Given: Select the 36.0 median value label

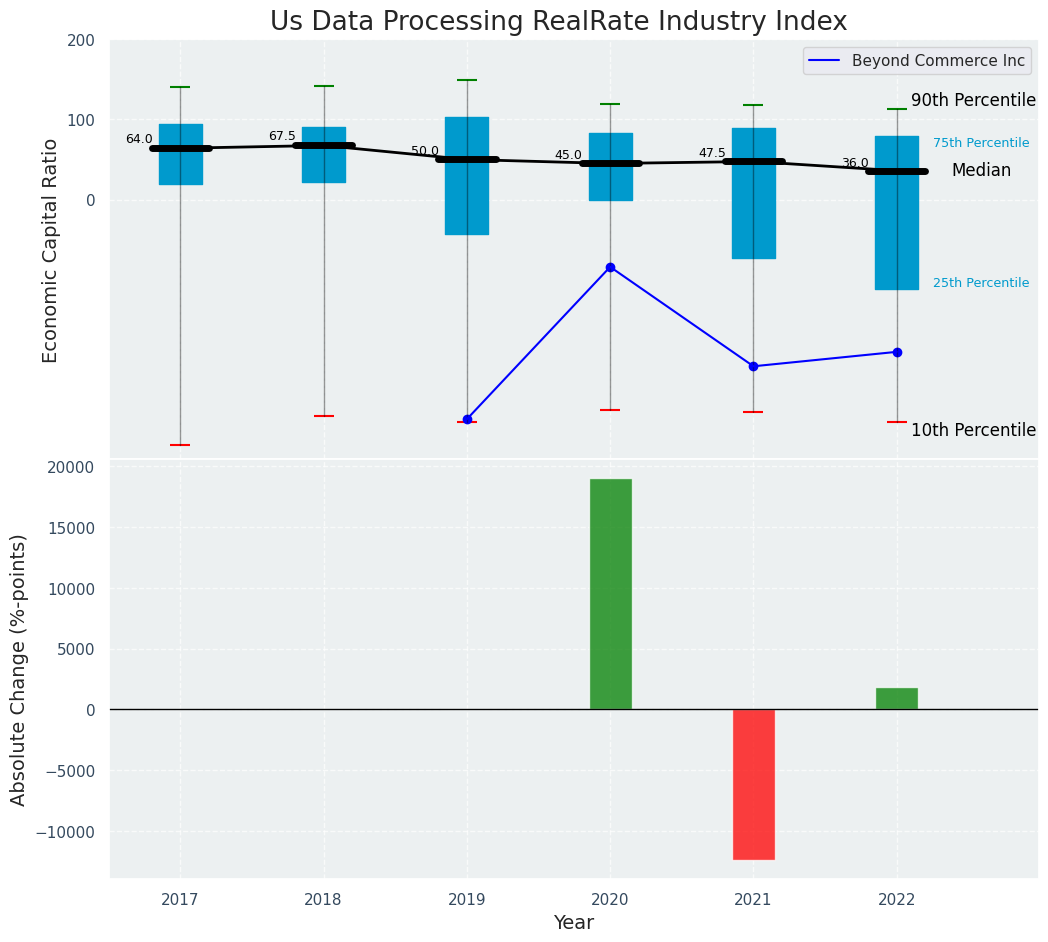Looking at the screenshot, I should (x=855, y=163).
